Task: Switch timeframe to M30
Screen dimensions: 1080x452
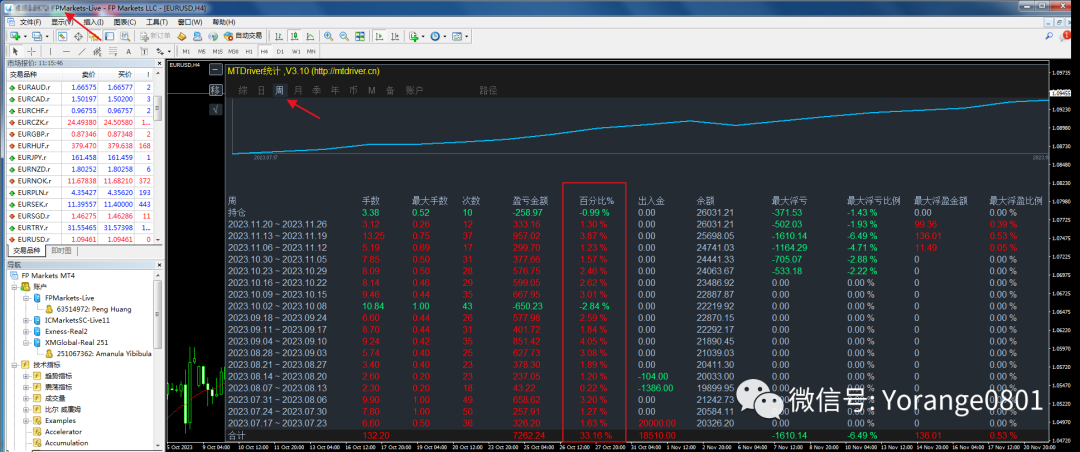Action: [233, 51]
